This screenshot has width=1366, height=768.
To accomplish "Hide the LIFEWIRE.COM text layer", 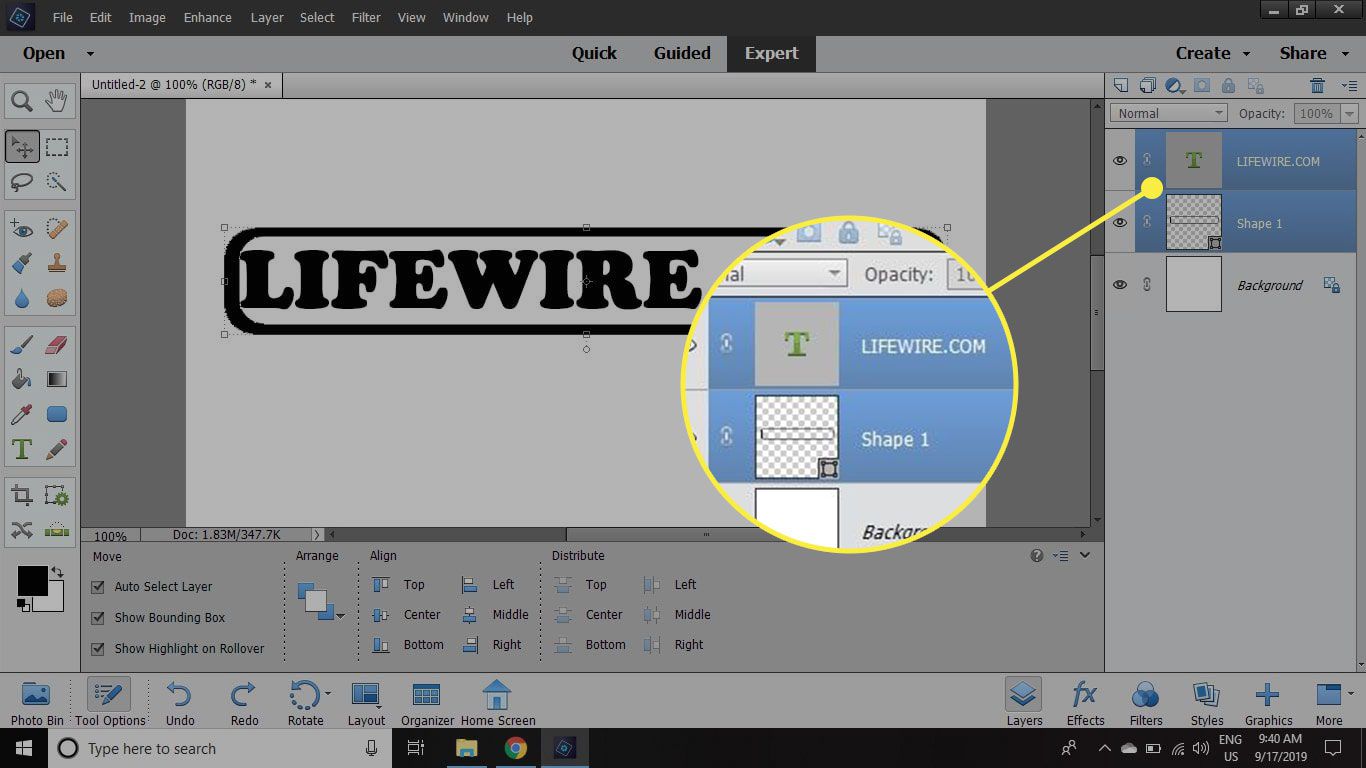I will [1120, 161].
